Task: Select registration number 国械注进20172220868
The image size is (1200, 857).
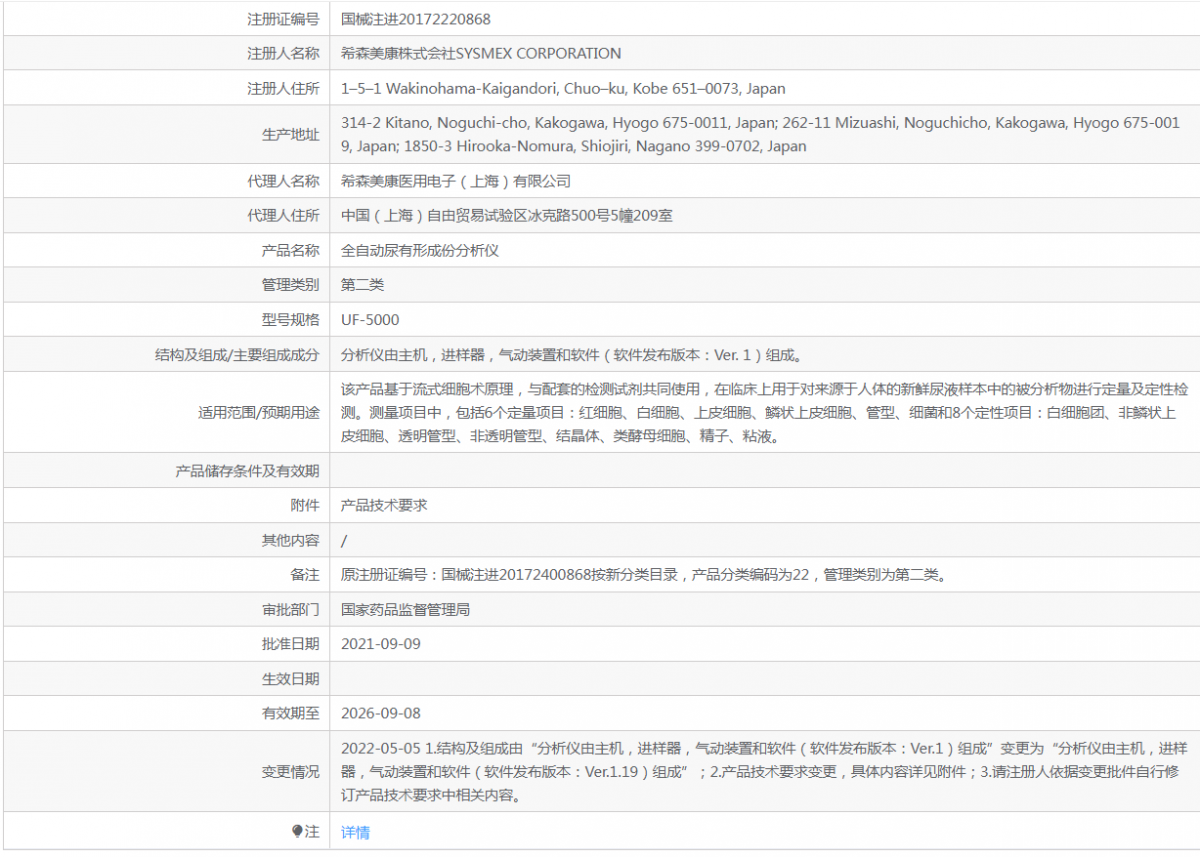Action: [x=416, y=19]
